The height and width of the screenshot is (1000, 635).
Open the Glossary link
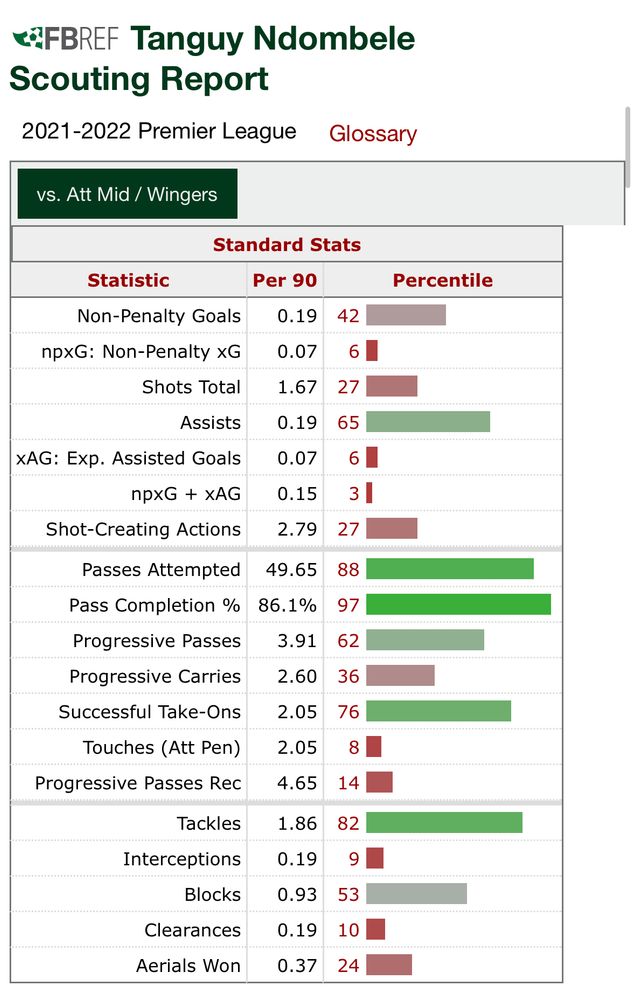coord(372,134)
